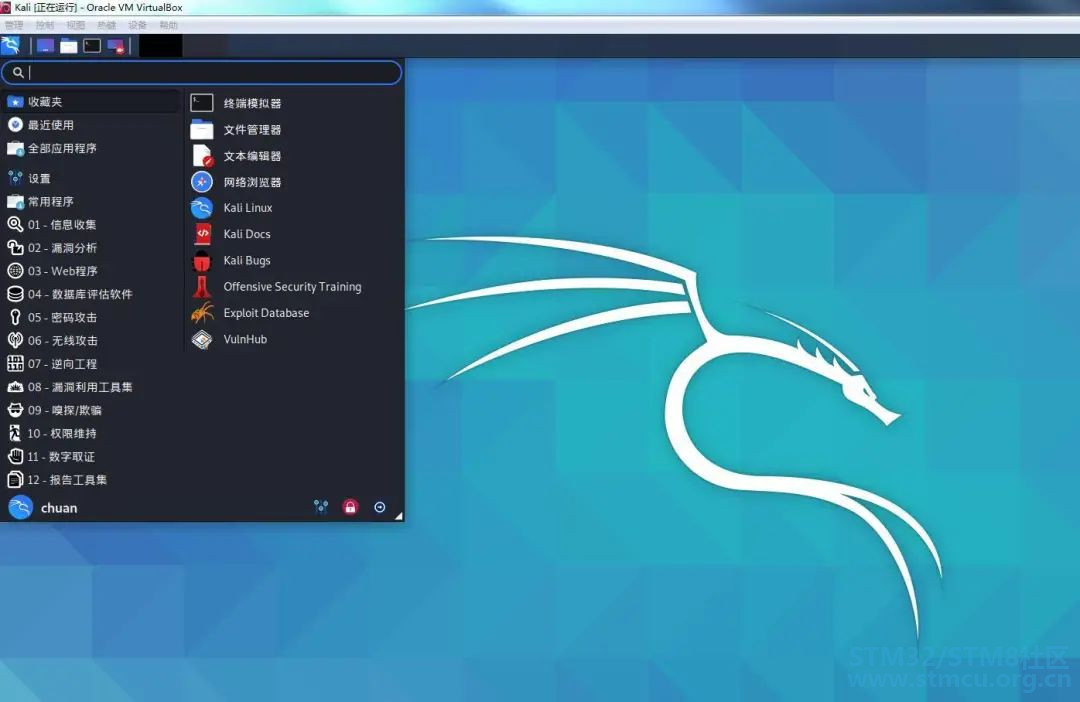Open the Kali dragon applications menu button
1080x702 pixels.
tap(11, 45)
